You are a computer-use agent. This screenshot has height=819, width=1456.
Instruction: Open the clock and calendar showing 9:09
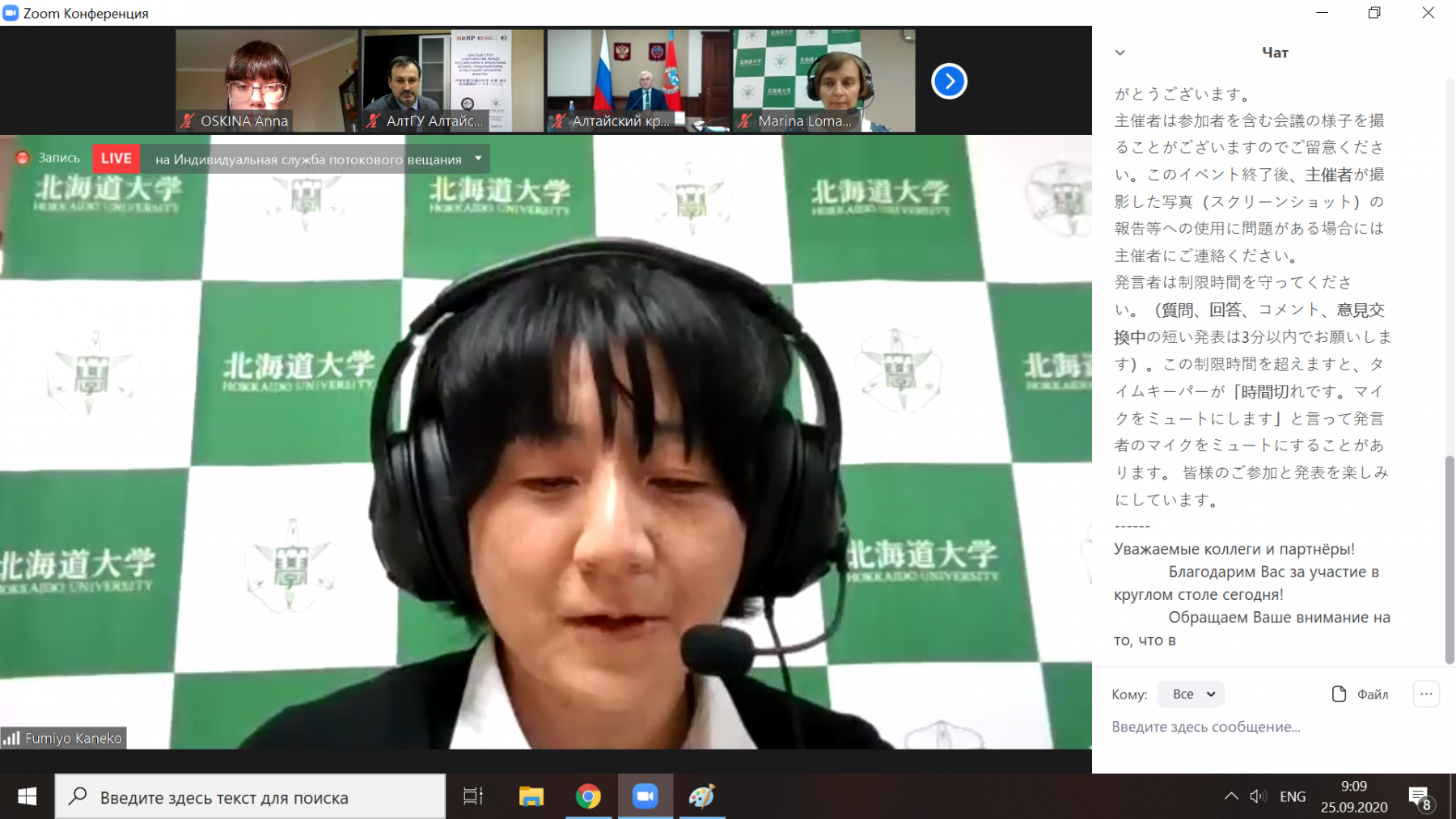click(1354, 796)
